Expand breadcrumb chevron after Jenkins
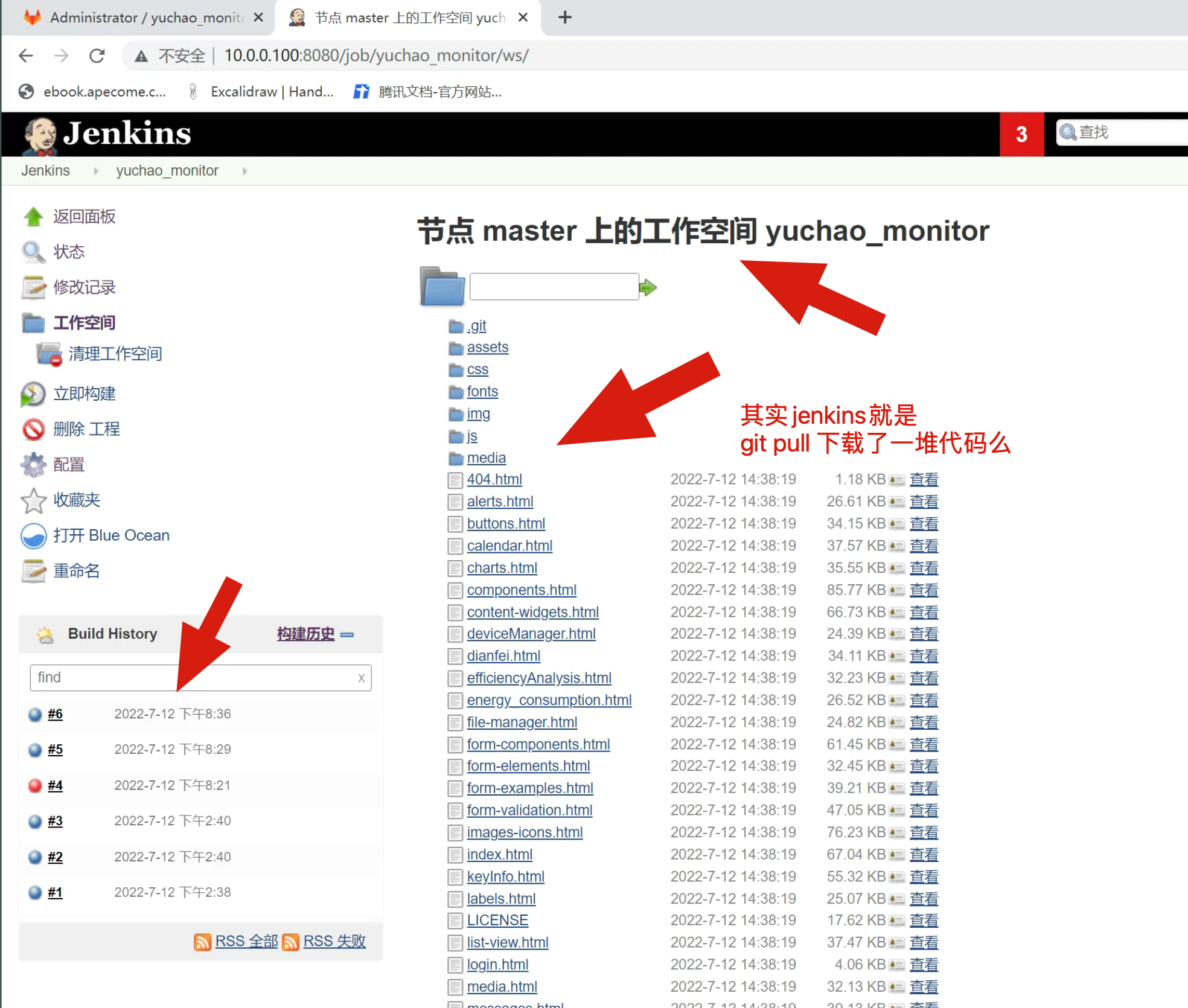The image size is (1188, 1008). pos(95,171)
